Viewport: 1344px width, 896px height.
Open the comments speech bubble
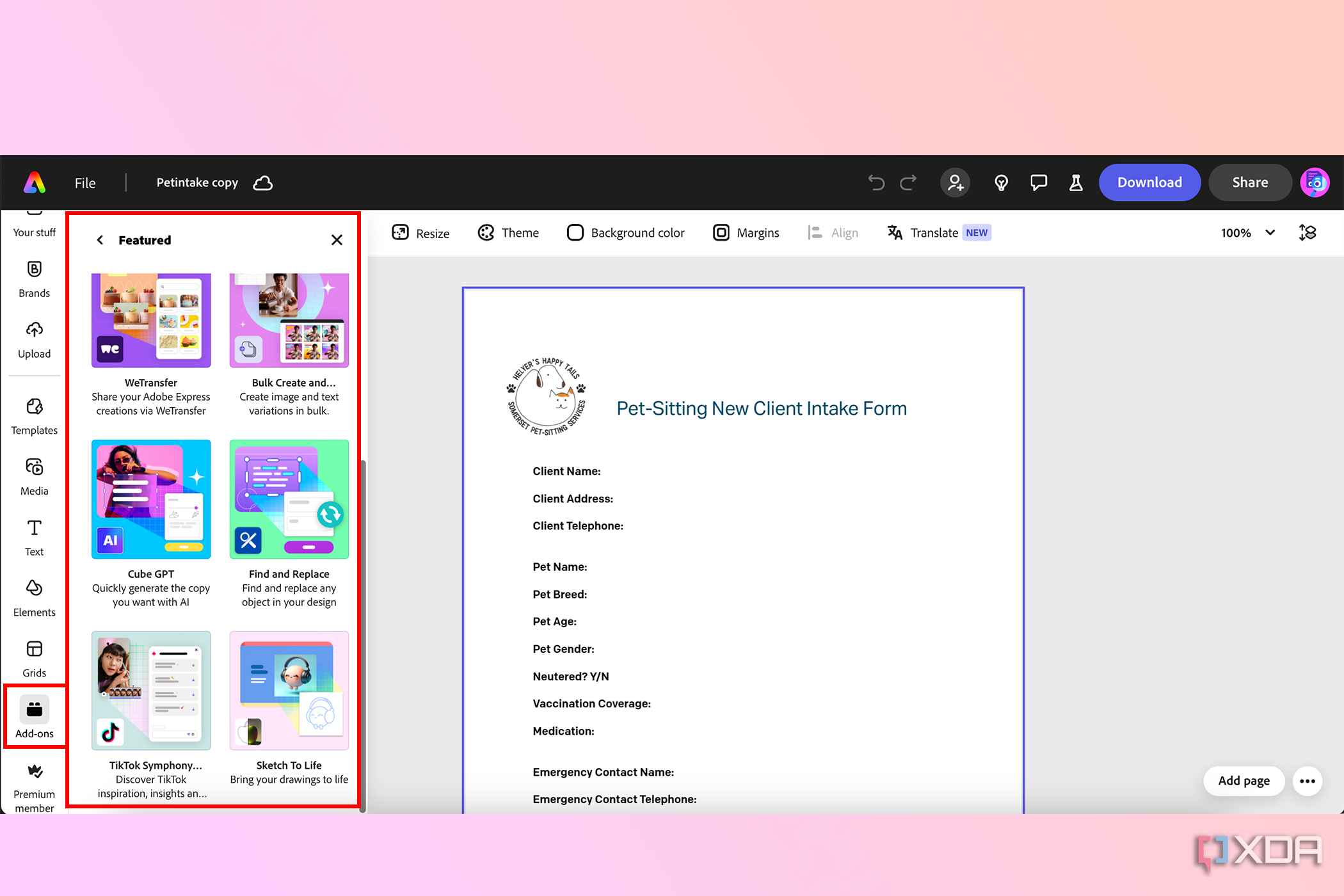[1039, 183]
